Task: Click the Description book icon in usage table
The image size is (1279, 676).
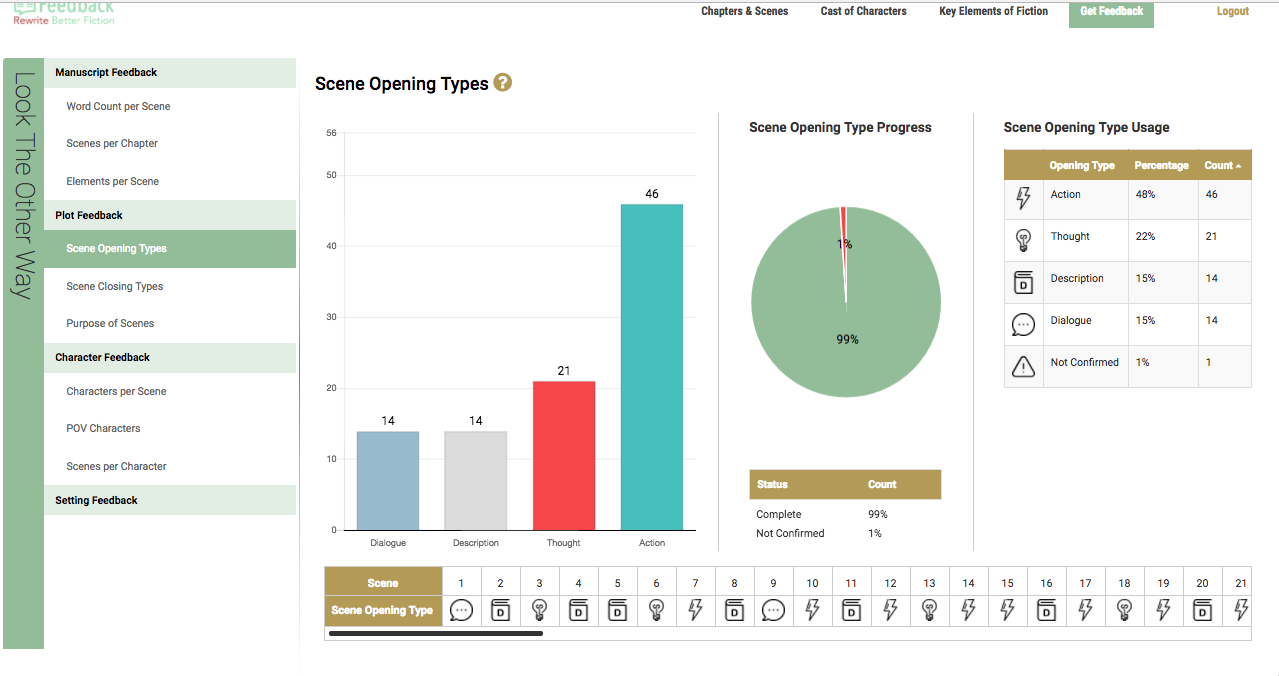Action: [x=1023, y=282]
